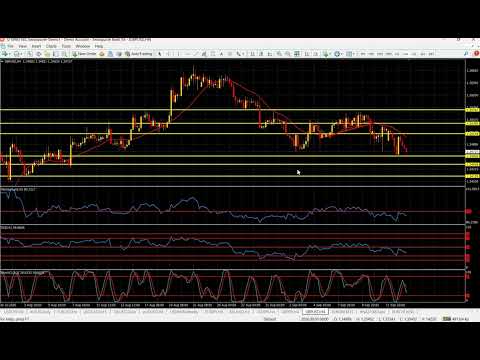Open the Window menu
The width and height of the screenshot is (480, 360).
pos(83,46)
